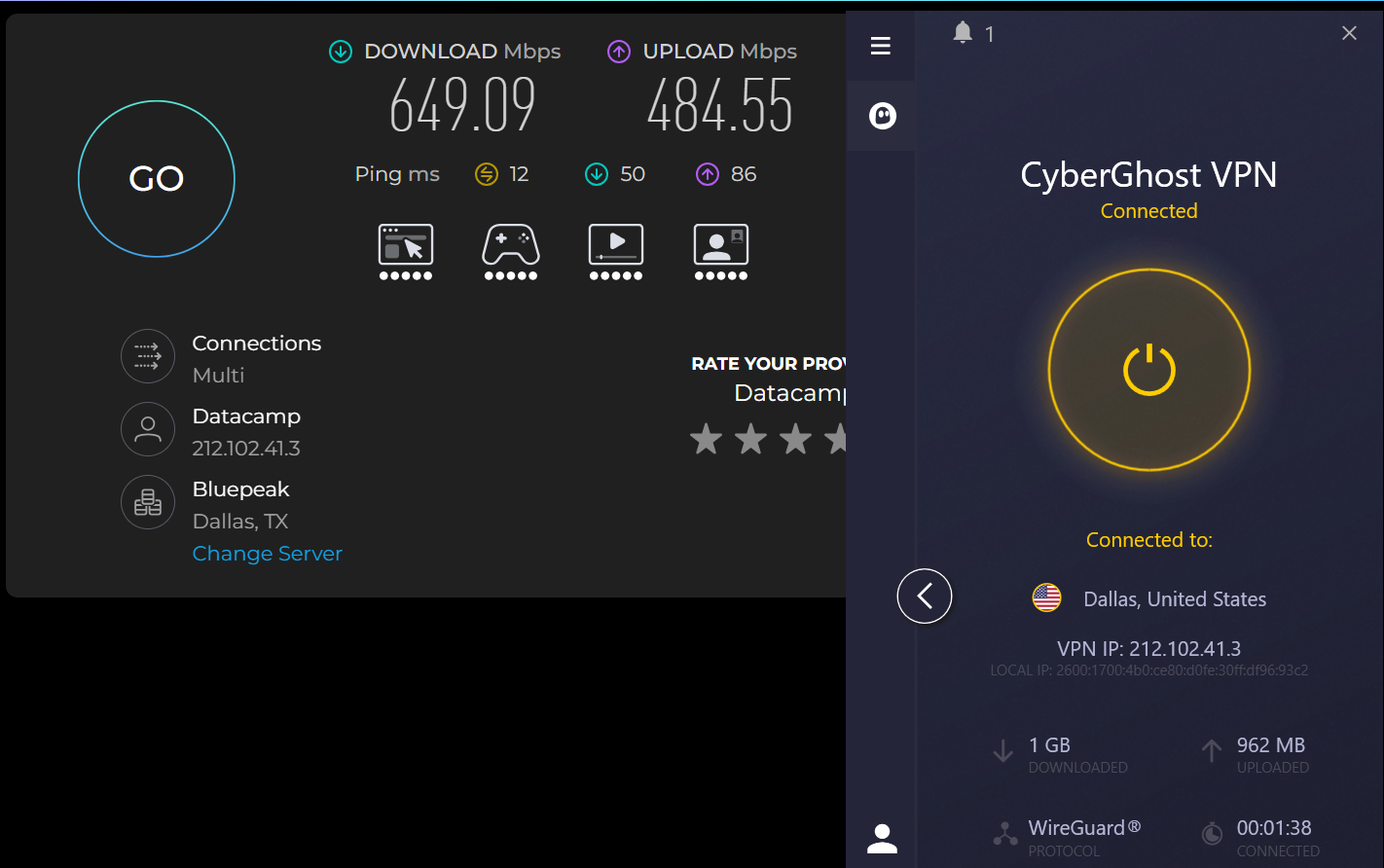Click the Dallas, TX server location text
This screenshot has height=868, width=1384.
[x=240, y=522]
